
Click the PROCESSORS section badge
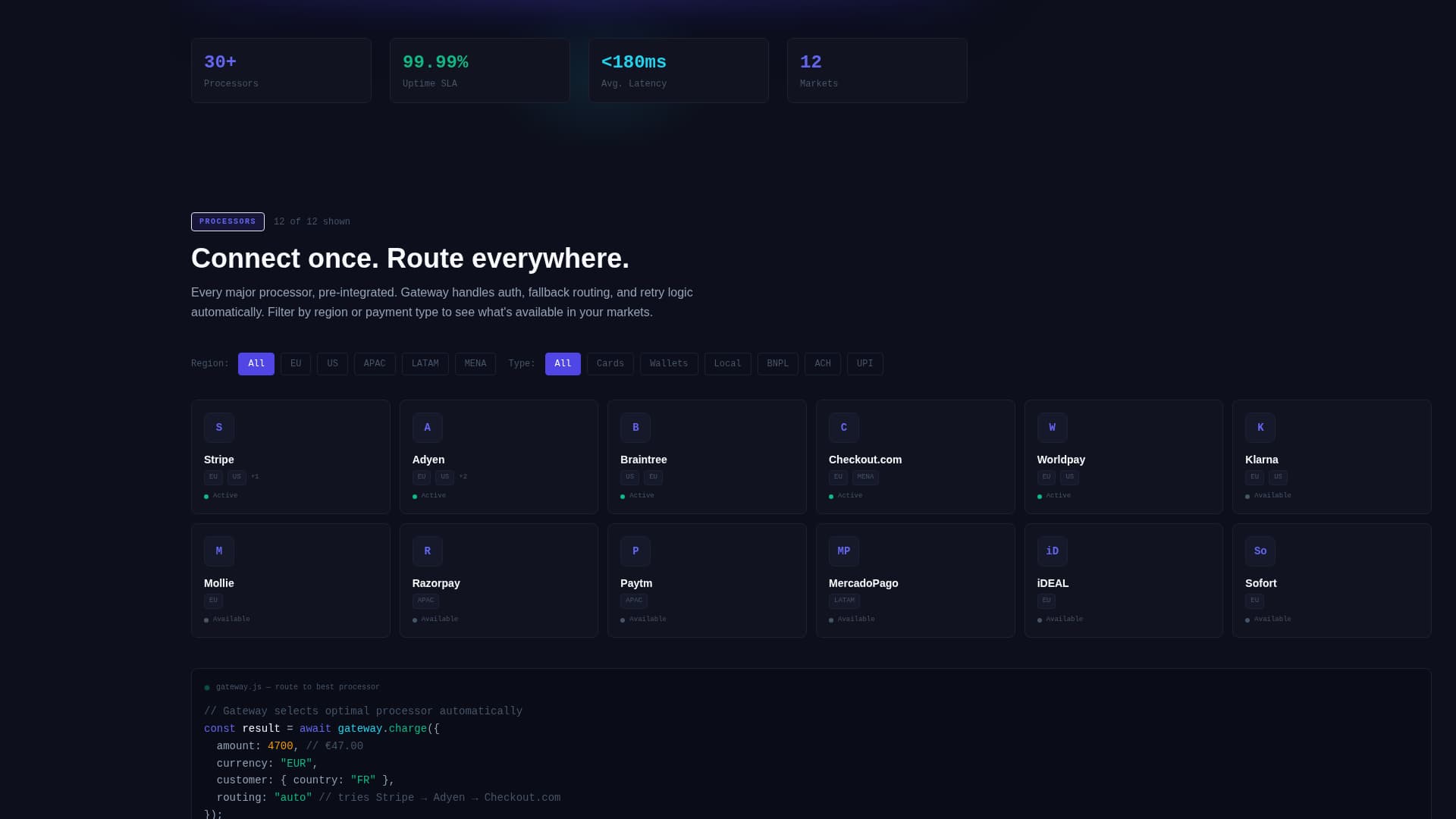(227, 221)
